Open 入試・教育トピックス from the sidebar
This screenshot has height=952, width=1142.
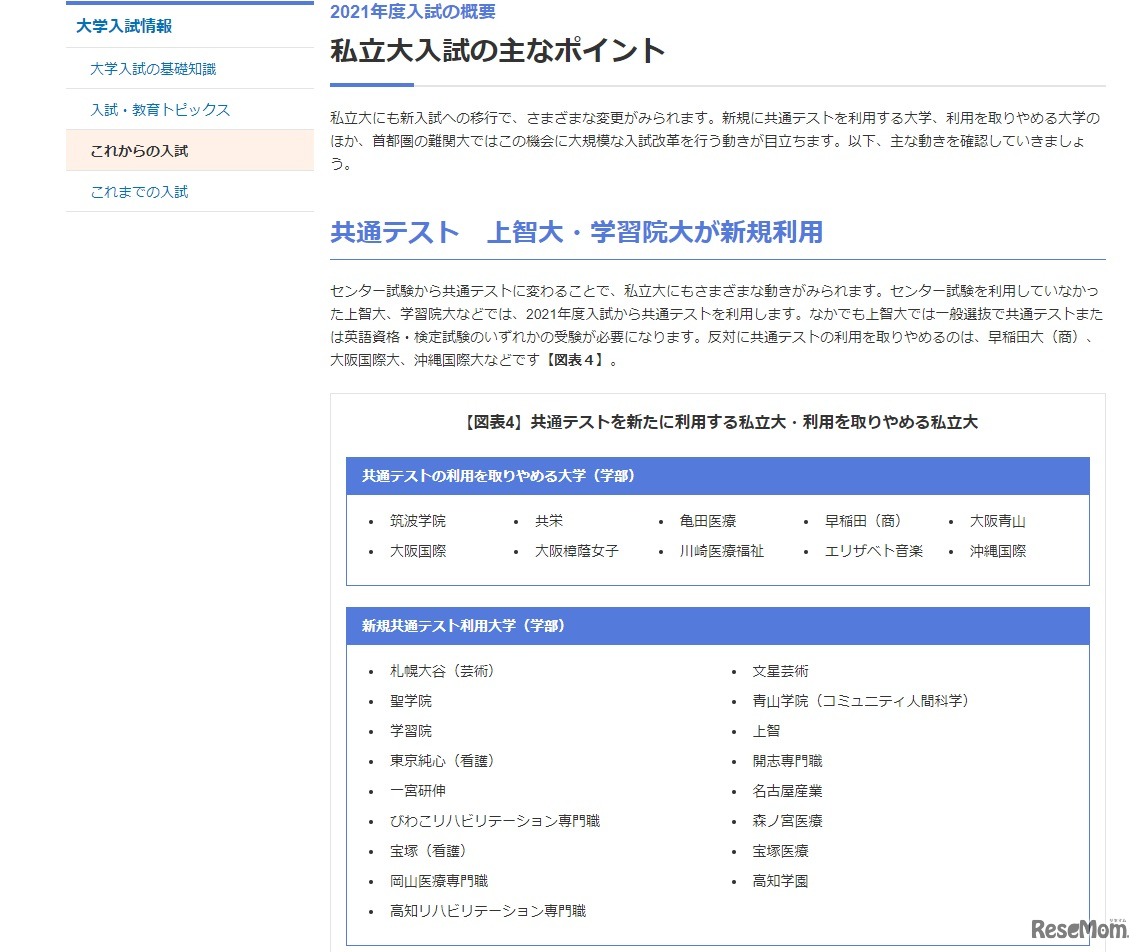pyautogui.click(x=140, y=109)
